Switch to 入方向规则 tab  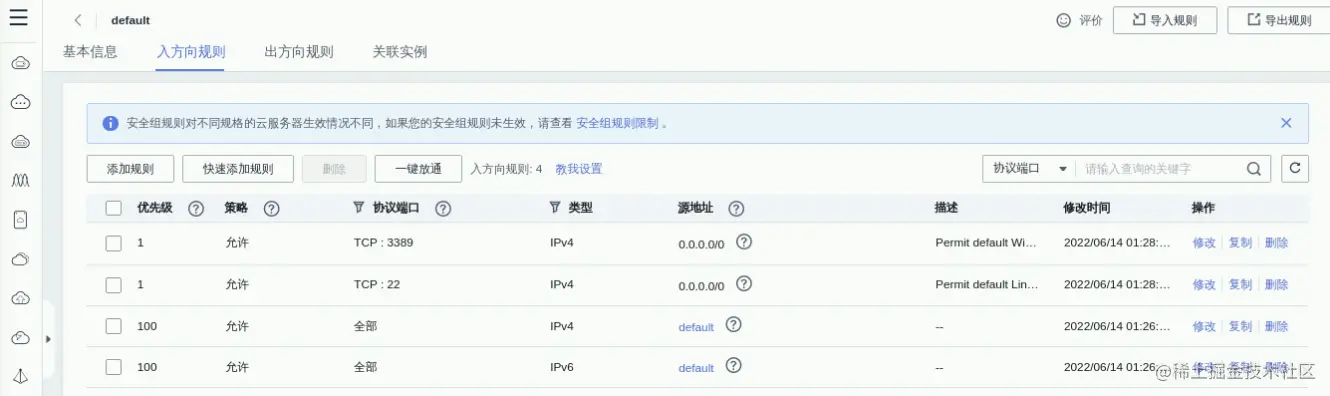191,52
